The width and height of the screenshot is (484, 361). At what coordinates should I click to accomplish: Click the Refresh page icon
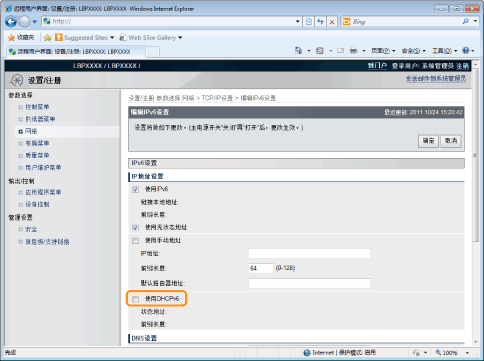pos(320,22)
